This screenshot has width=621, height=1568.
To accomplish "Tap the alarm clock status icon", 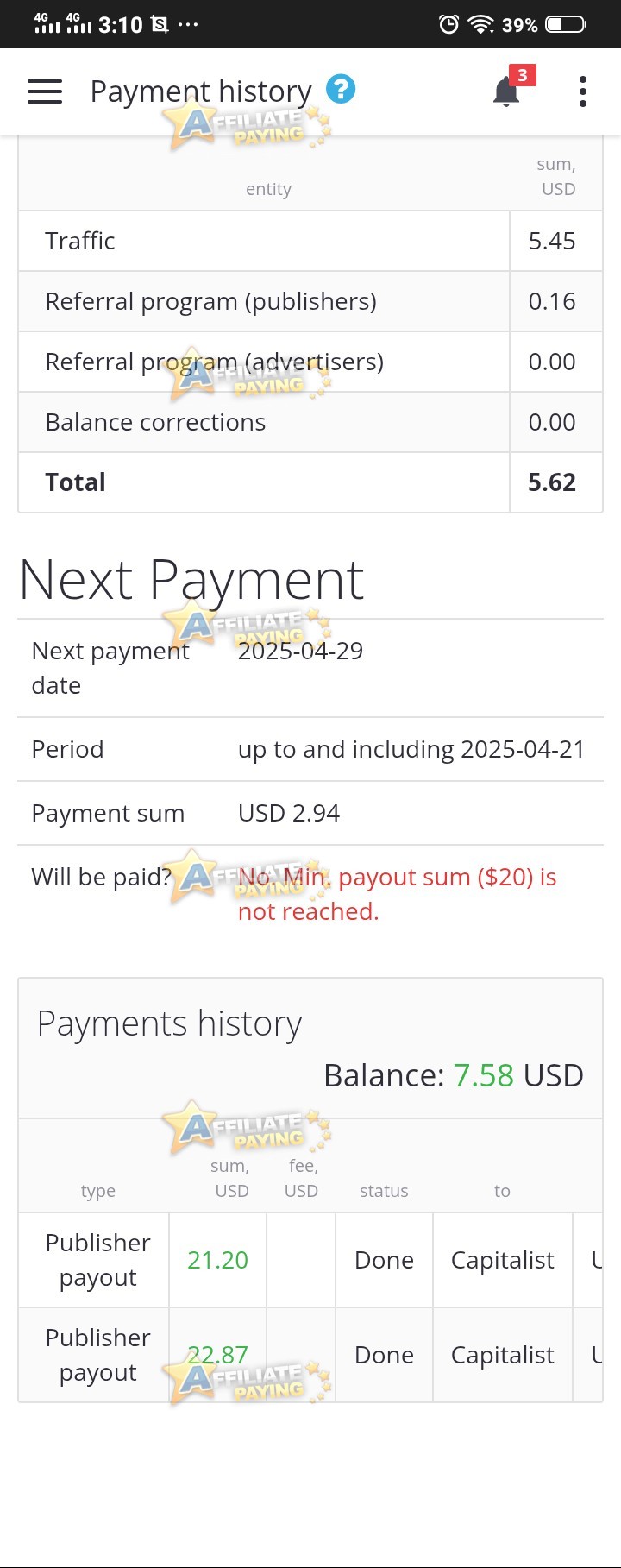I will pyautogui.click(x=448, y=24).
